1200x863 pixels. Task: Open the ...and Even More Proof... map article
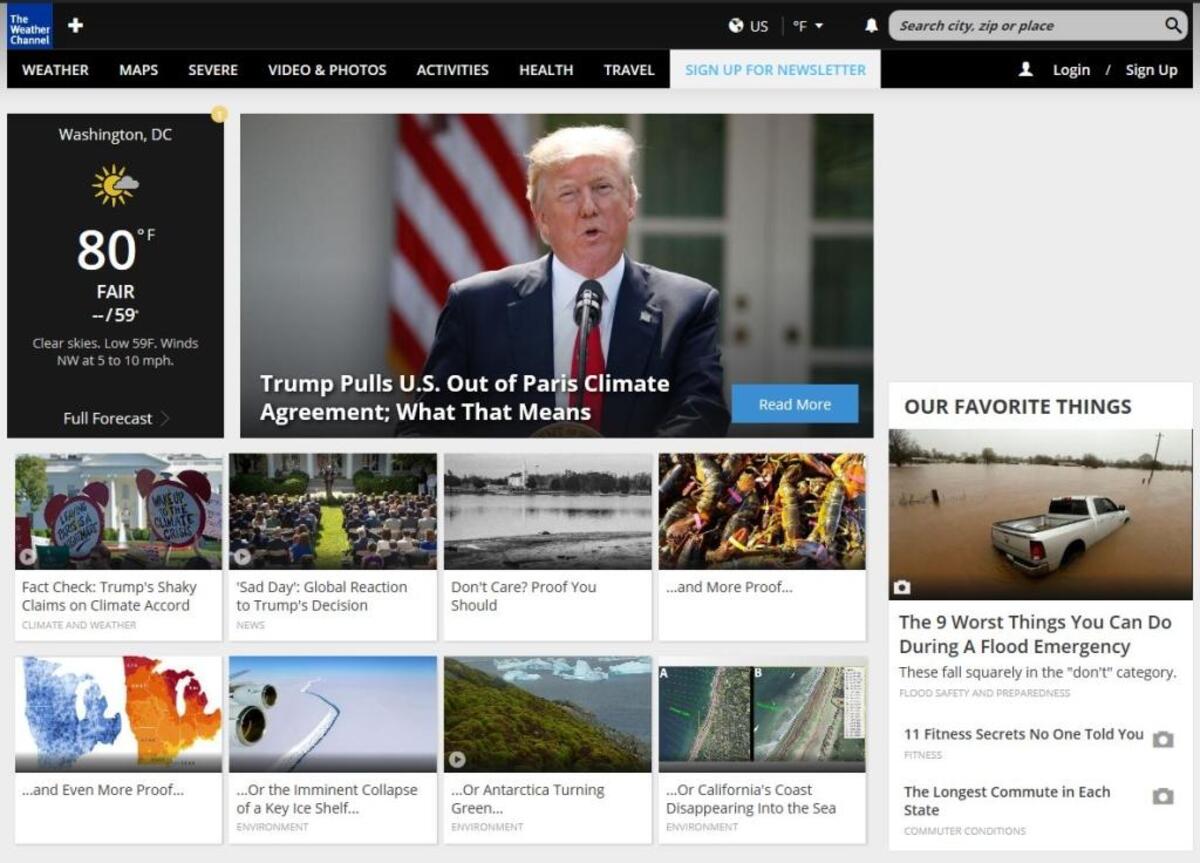click(103, 790)
